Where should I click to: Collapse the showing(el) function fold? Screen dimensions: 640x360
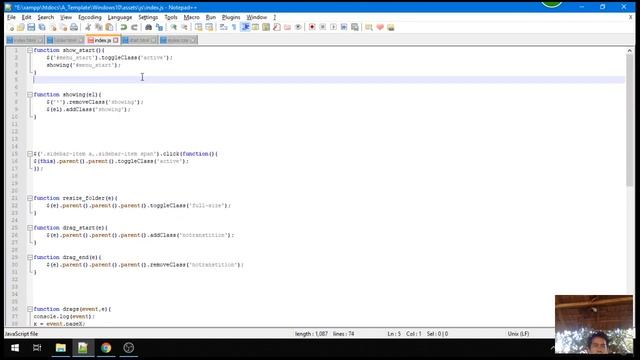click(x=30, y=95)
